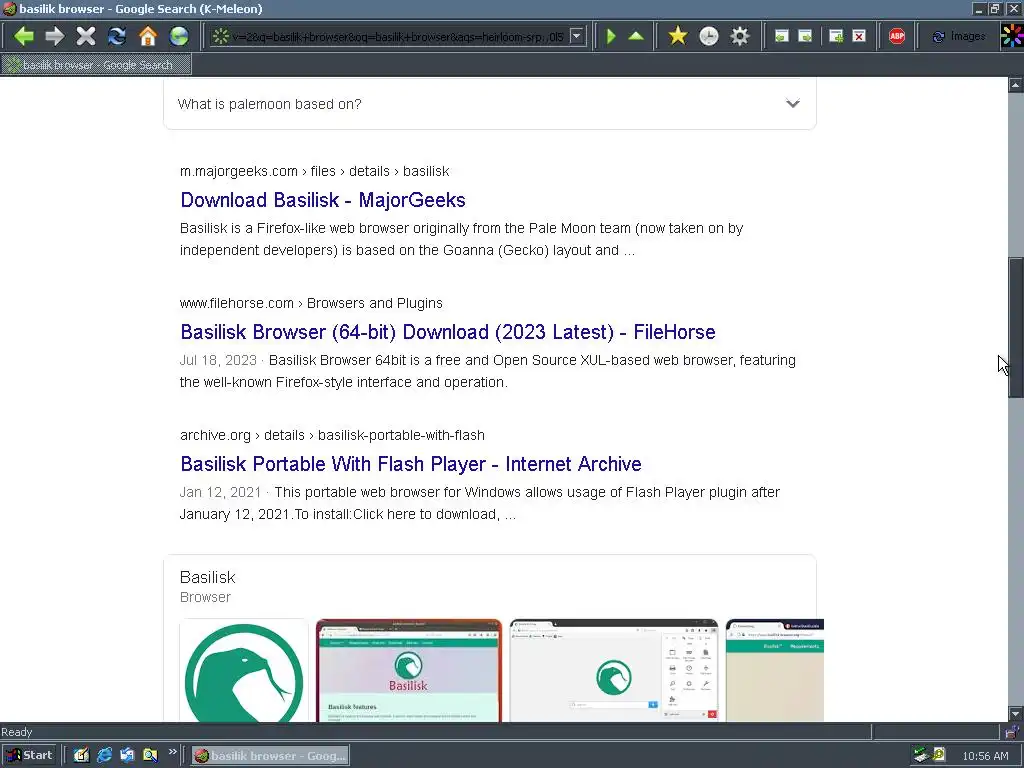Click the second system tray icon

coord(938,756)
